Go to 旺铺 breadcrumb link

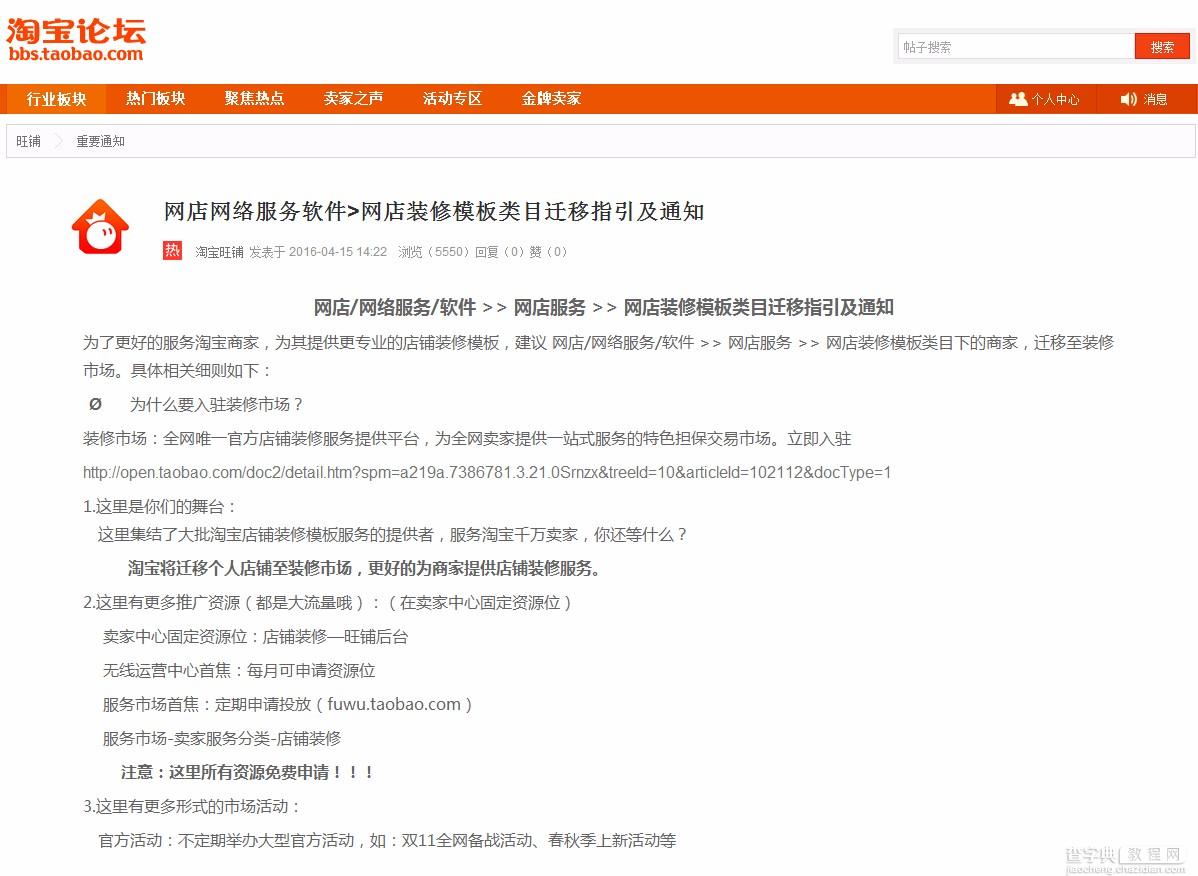tap(28, 141)
